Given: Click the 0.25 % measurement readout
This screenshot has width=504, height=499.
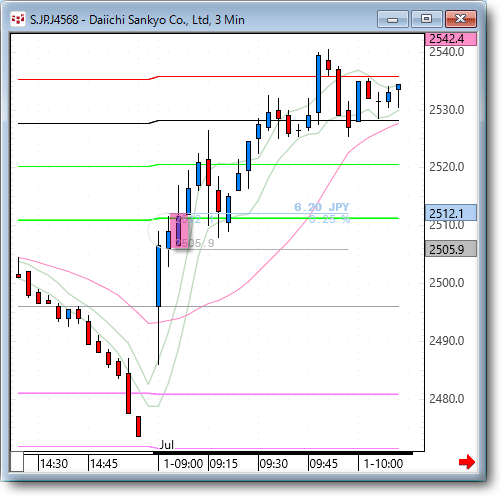Looking at the screenshot, I should 329,219.
